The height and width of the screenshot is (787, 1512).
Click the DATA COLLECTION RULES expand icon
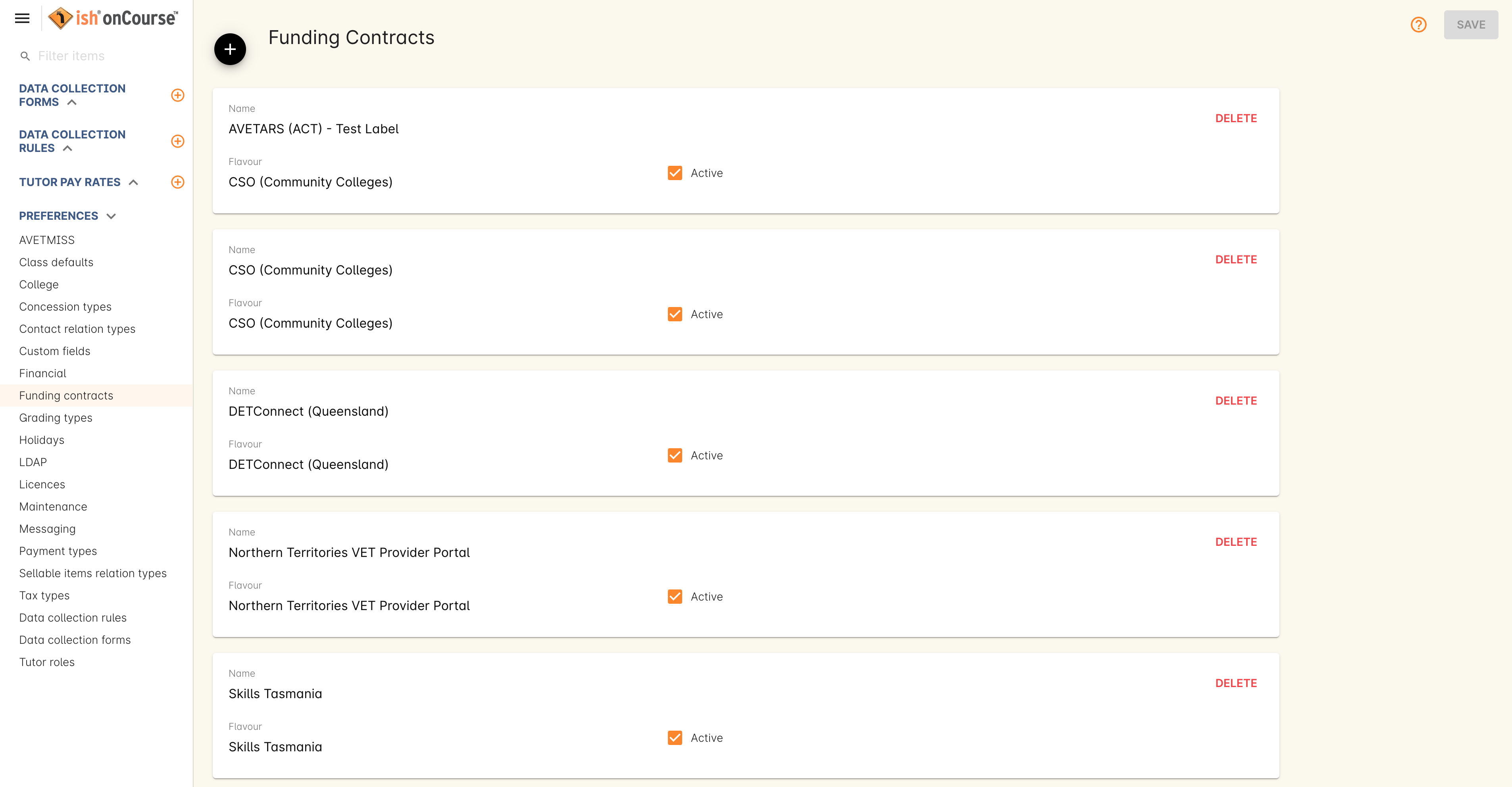[x=68, y=148]
